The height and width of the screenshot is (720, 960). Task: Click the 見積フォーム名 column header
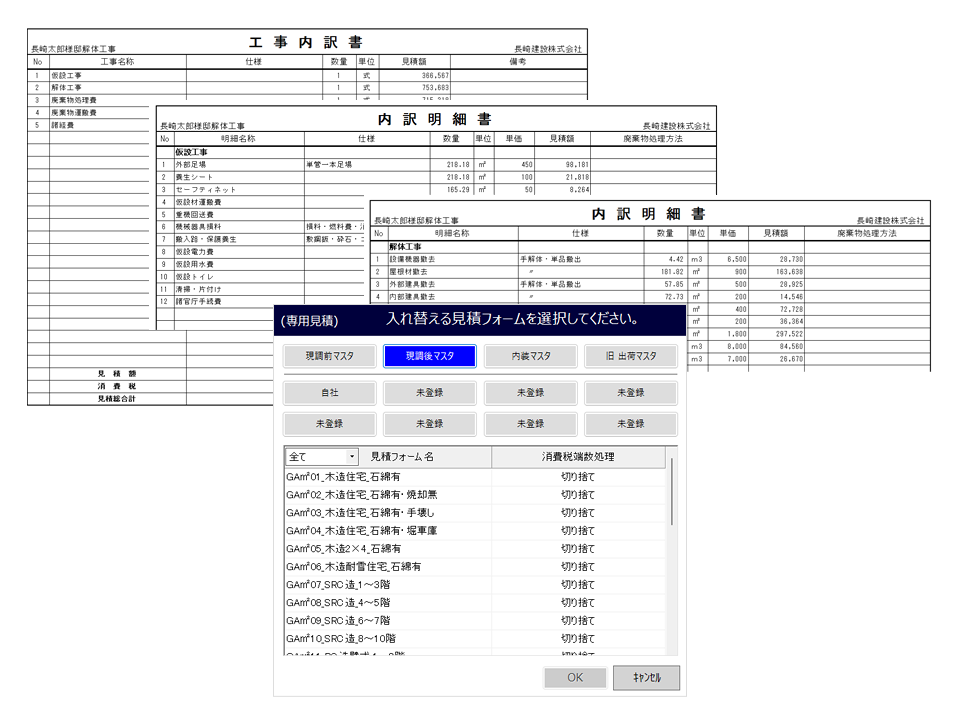coord(402,457)
